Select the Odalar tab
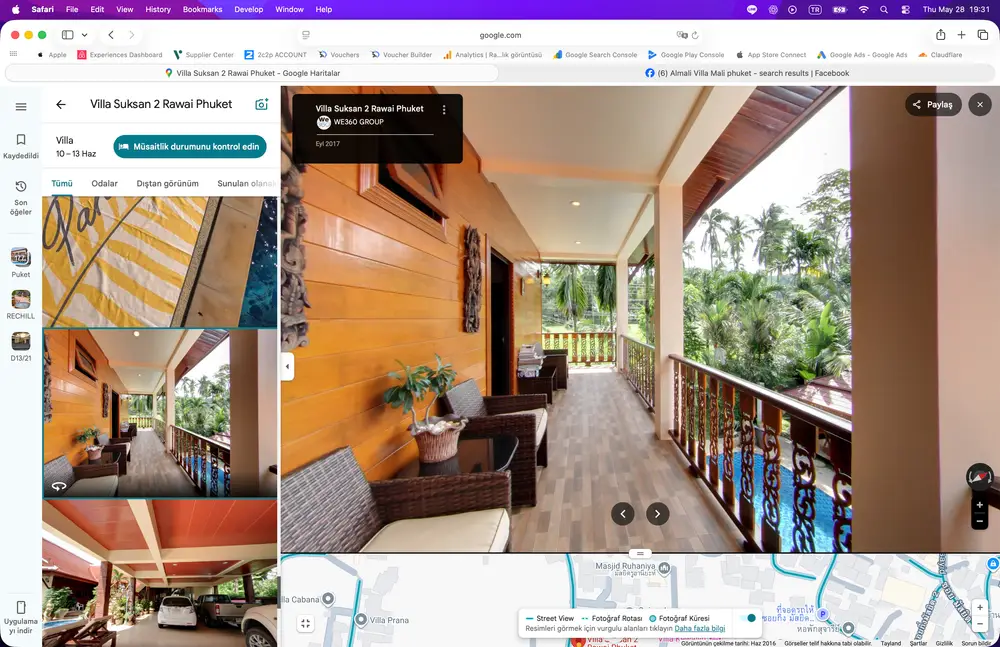Image resolution: width=1000 pixels, height=647 pixels. point(105,184)
